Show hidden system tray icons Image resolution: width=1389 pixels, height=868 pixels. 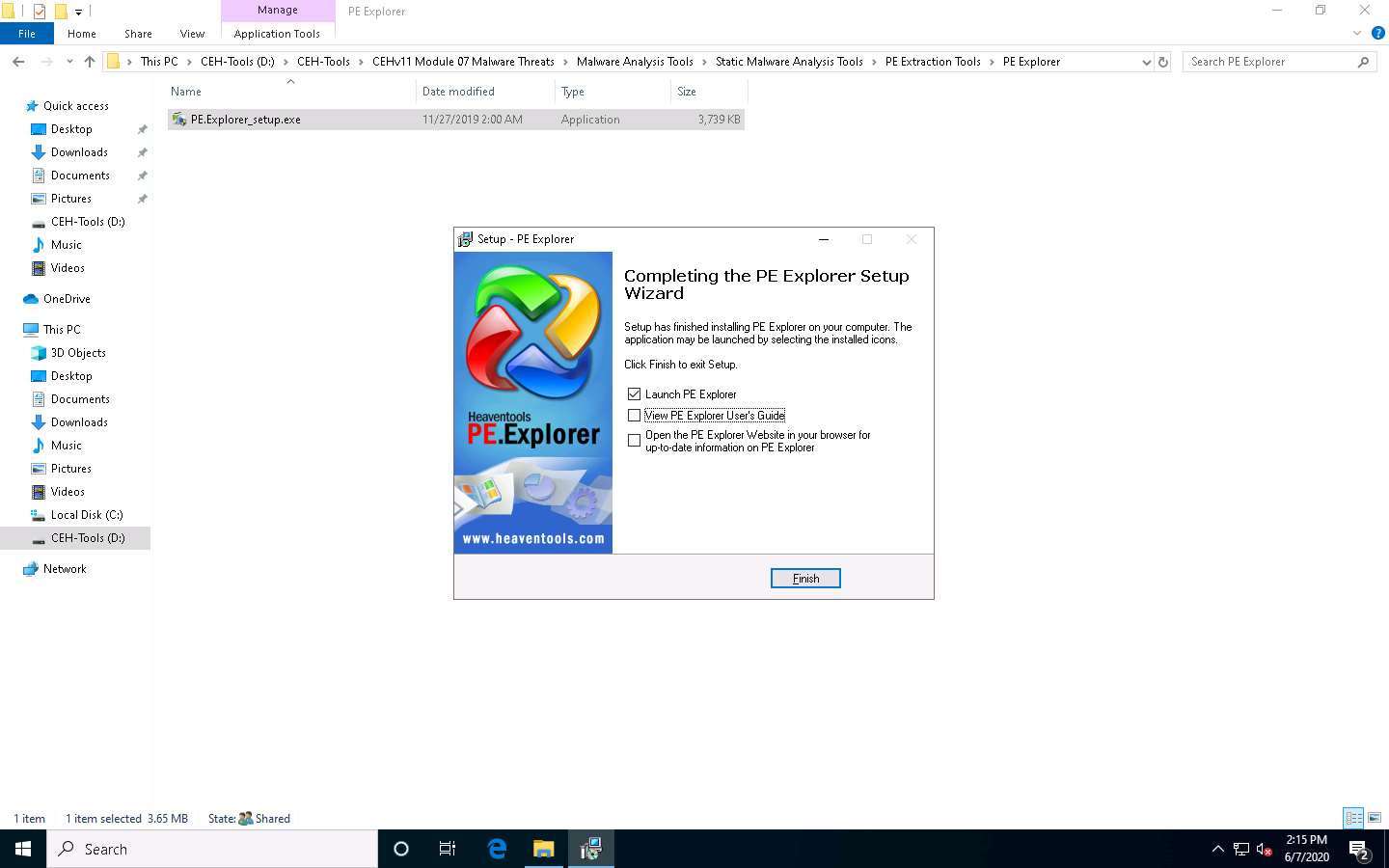[1217, 849]
